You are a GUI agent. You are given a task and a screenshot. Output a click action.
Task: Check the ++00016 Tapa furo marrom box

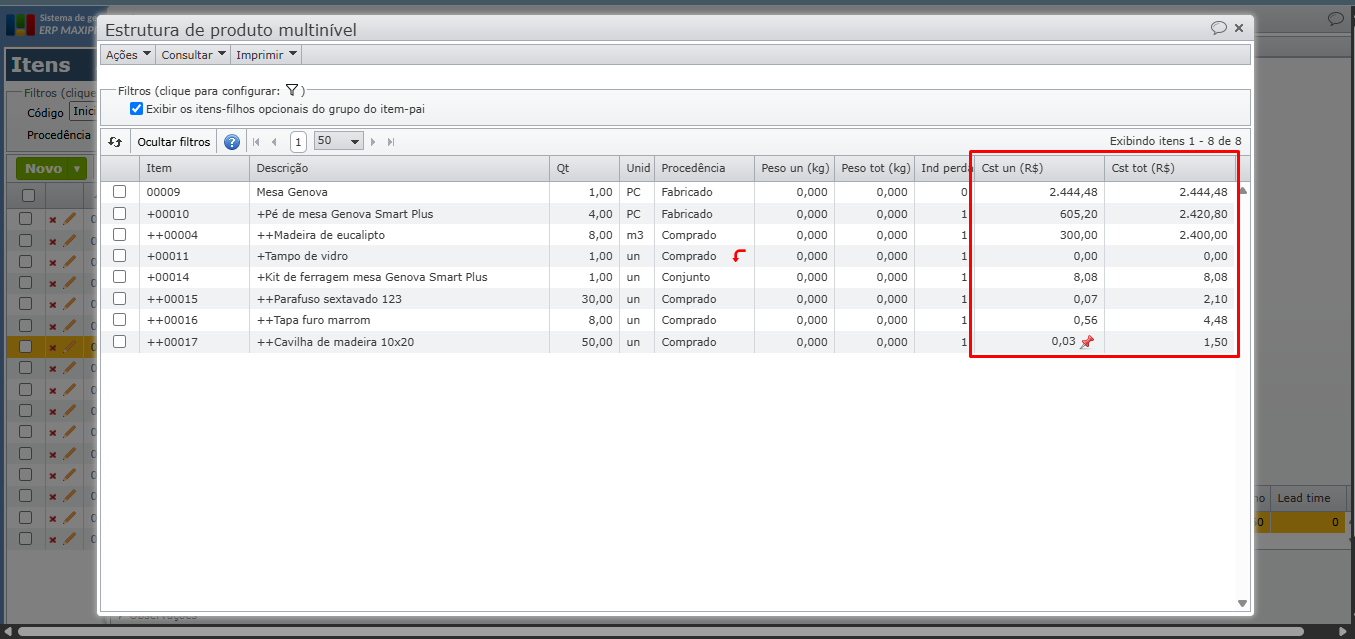pos(120,320)
